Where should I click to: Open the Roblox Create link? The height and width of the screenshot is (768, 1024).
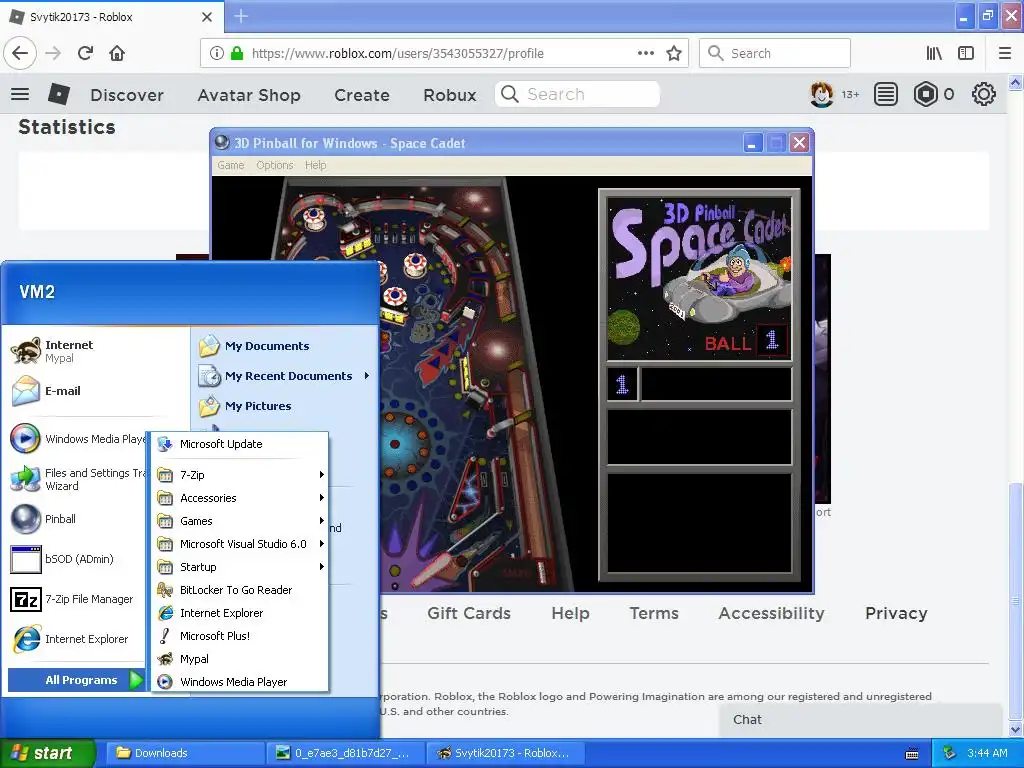tap(362, 95)
